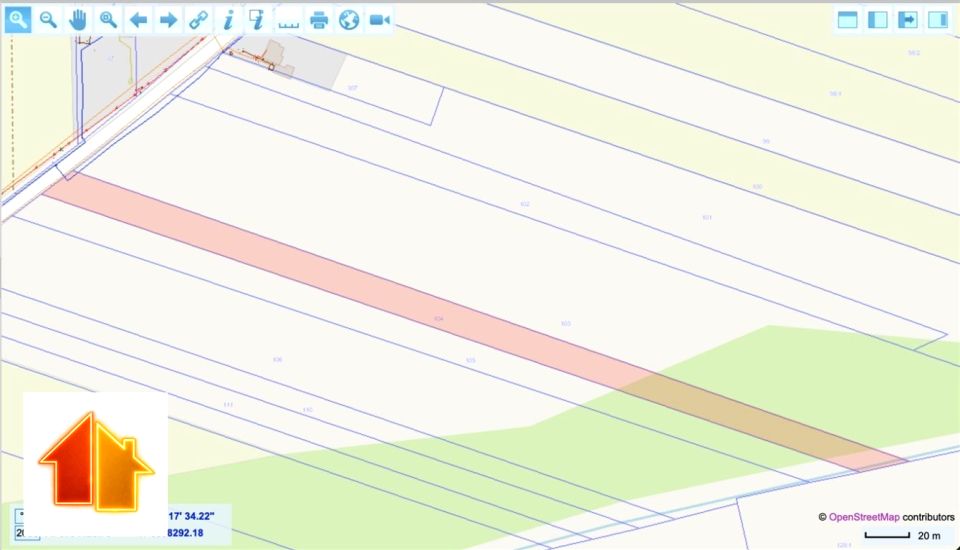Click the video camera icon
960x550 pixels.
(x=379, y=20)
